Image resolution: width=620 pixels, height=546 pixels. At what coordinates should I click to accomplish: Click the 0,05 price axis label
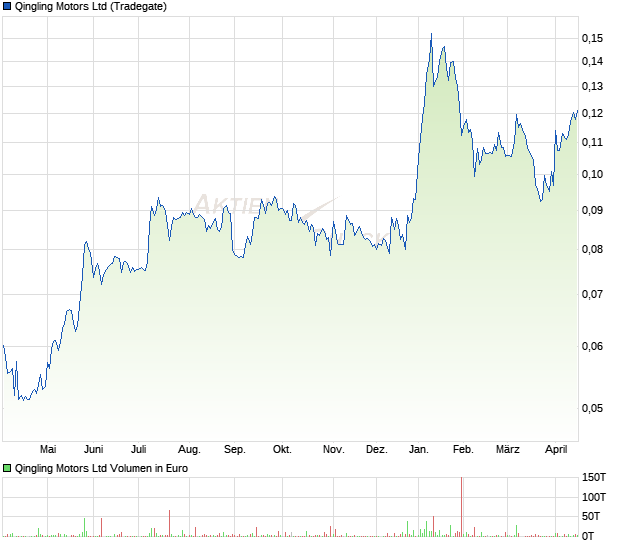(x=592, y=408)
